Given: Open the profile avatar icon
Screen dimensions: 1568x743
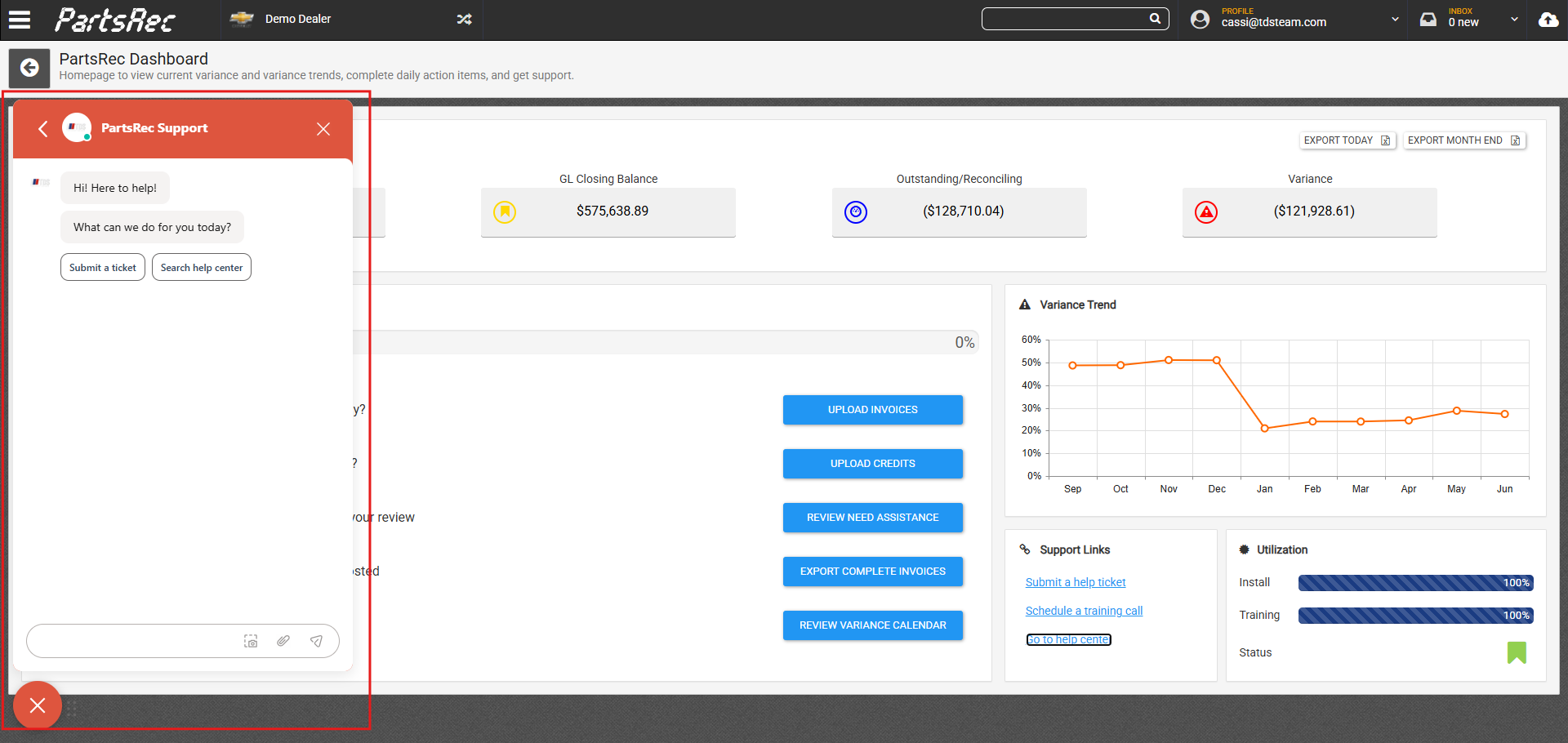Looking at the screenshot, I should coord(1200,19).
